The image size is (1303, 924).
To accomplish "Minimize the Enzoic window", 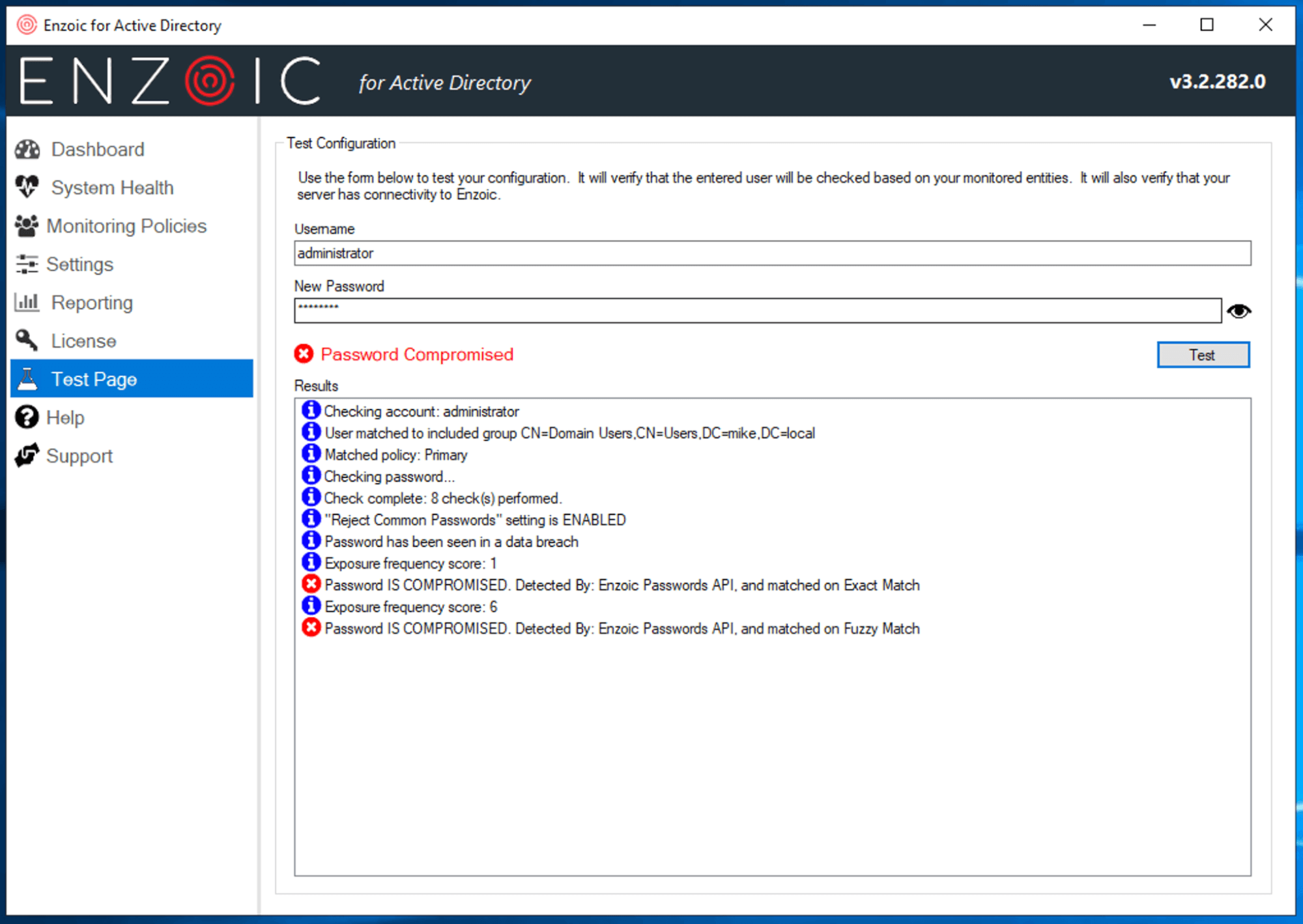I will 1149,25.
